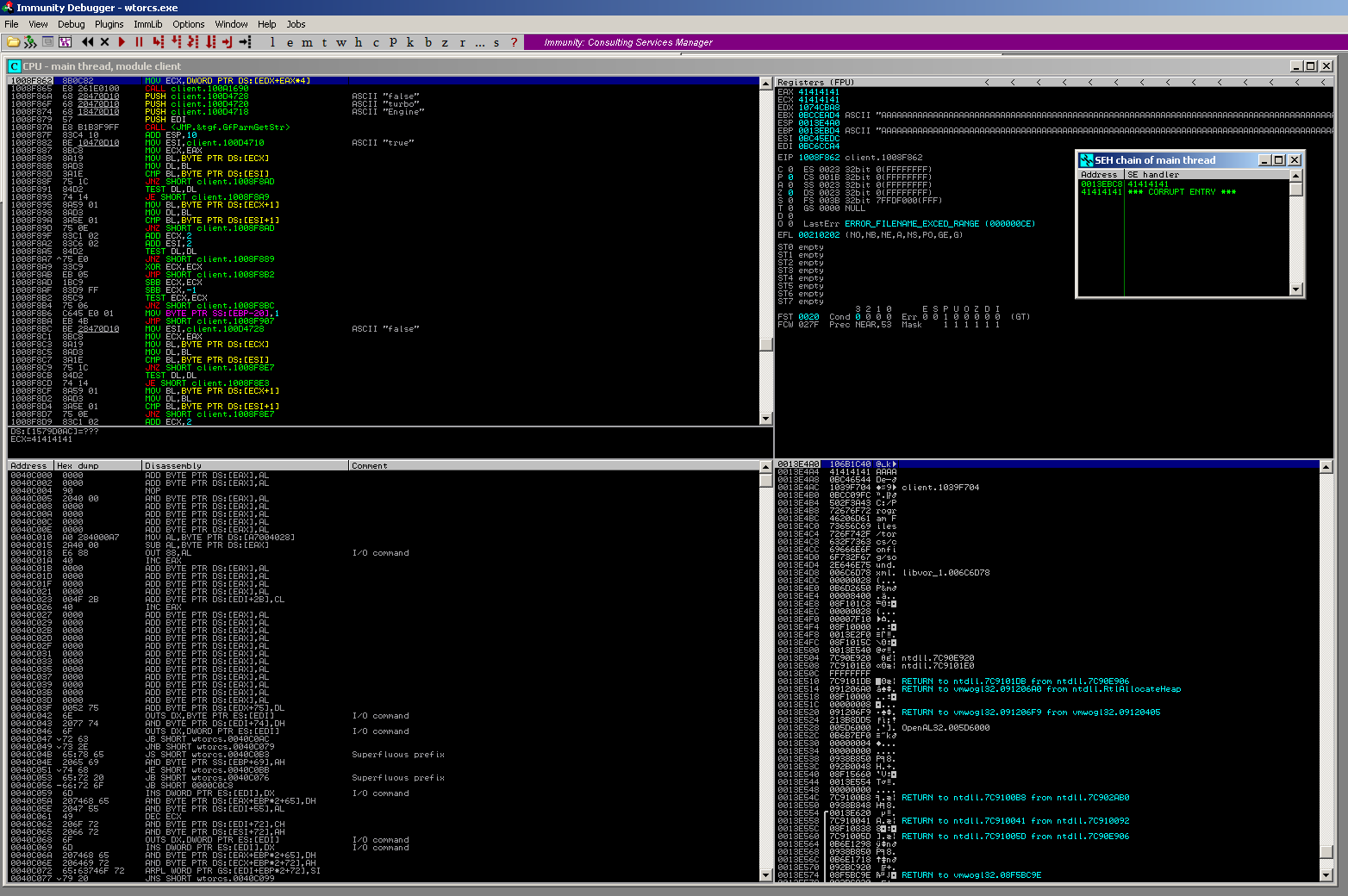Click the Comment column header in dump pane
The image size is (1348, 896).
pos(553,466)
